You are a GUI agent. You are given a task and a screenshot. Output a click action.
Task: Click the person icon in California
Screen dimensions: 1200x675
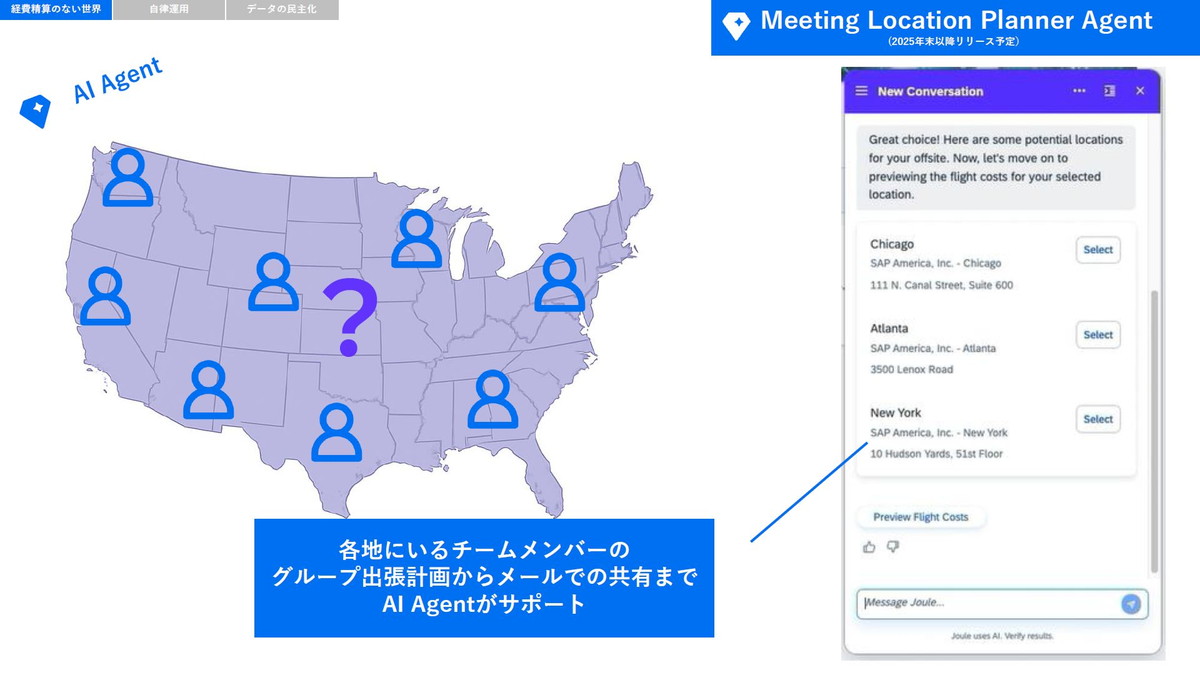105,296
